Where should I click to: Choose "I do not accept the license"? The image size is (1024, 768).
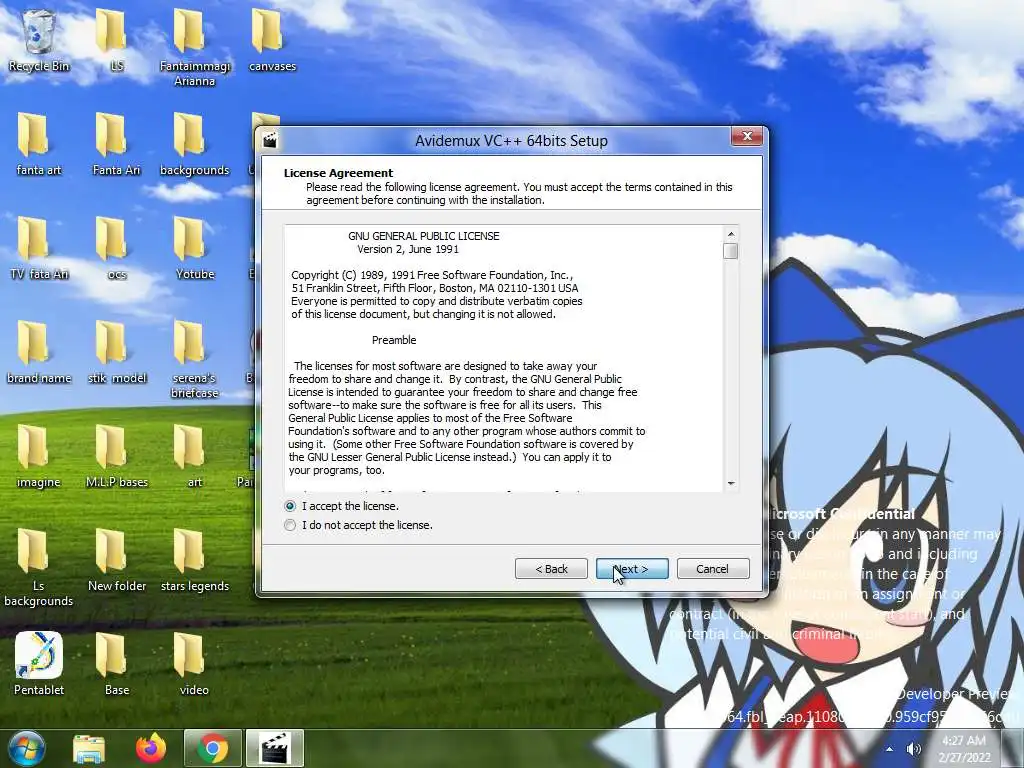(x=359, y=525)
